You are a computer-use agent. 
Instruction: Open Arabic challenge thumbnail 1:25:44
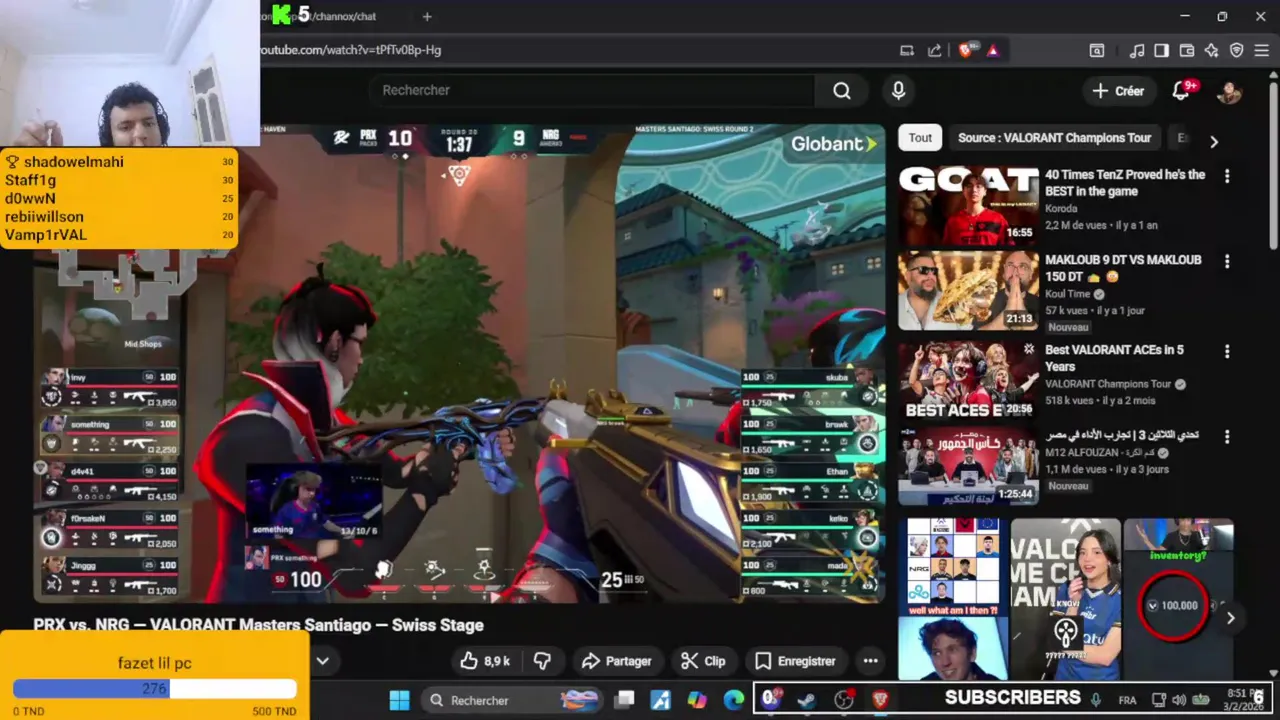click(968, 466)
